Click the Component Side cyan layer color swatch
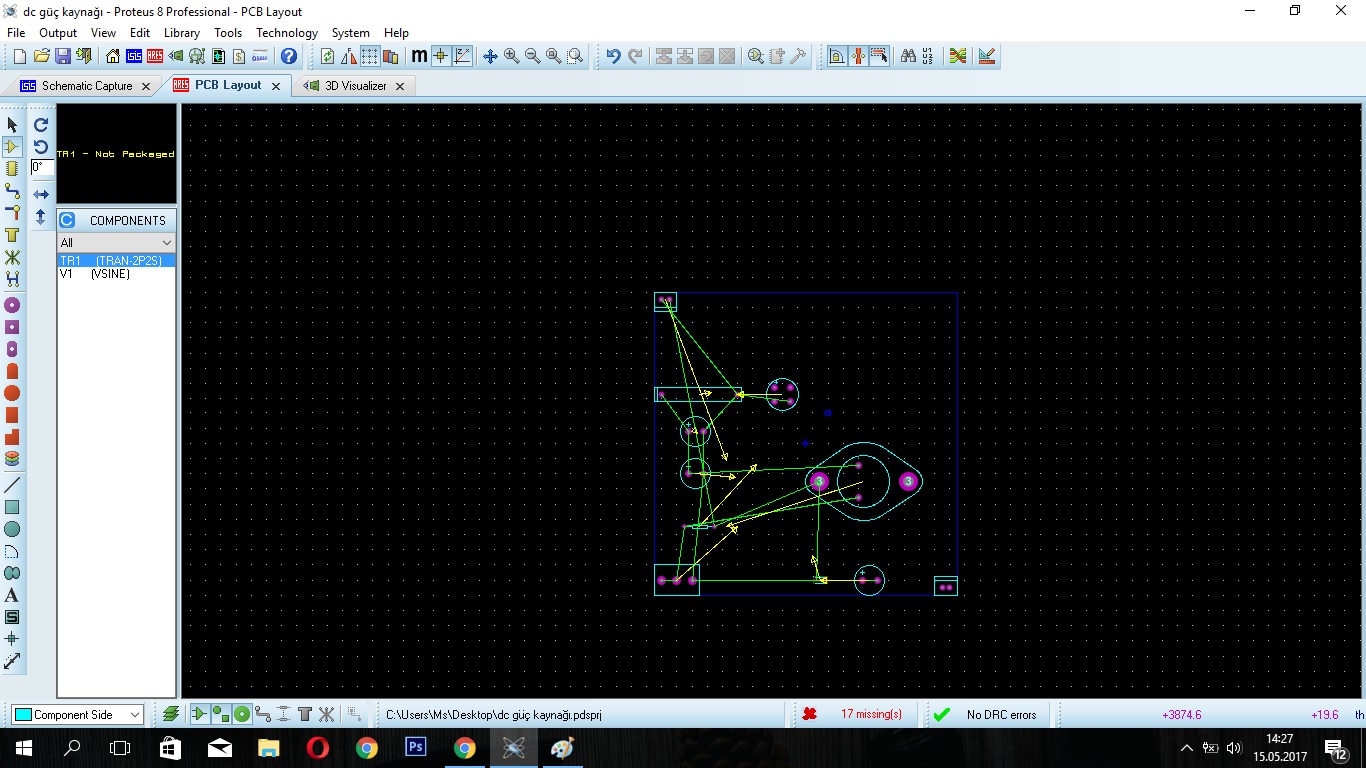Image resolution: width=1366 pixels, height=768 pixels. pos(23,715)
